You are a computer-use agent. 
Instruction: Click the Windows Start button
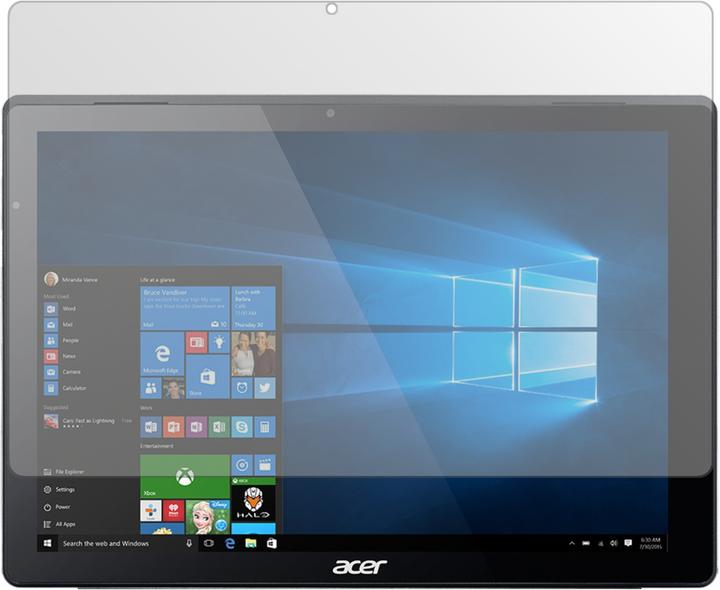coord(47,543)
